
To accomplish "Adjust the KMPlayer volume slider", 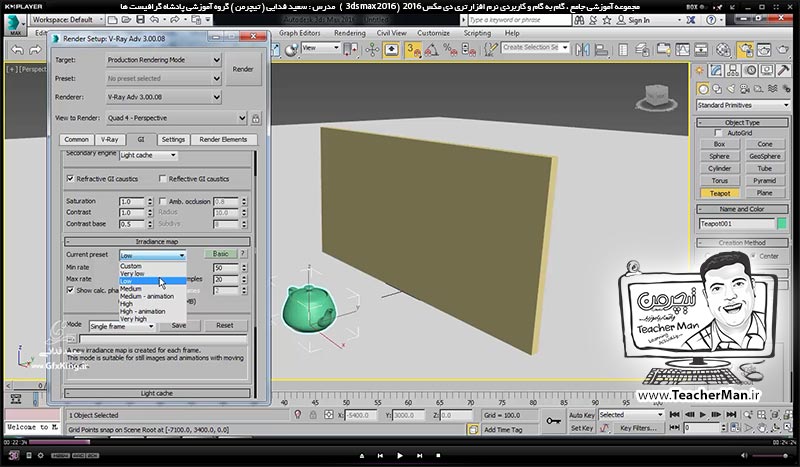I will point(770,455).
